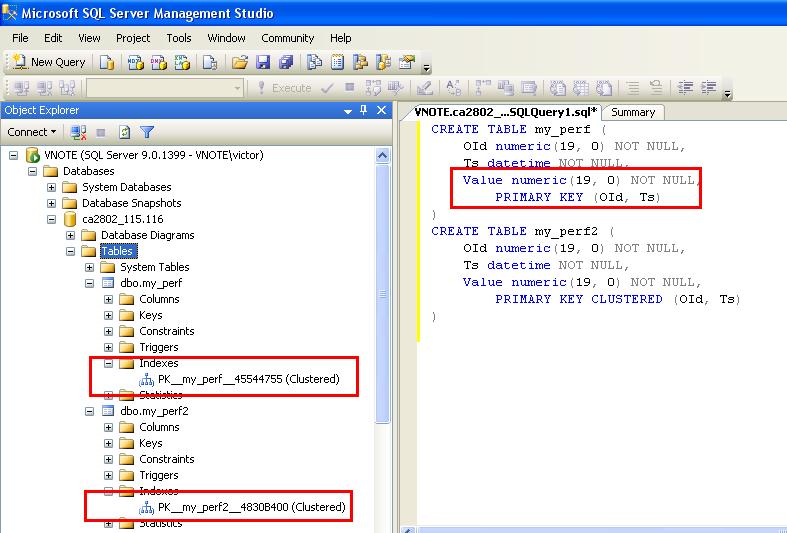Open the standard toolbar options arrow

tap(426, 65)
